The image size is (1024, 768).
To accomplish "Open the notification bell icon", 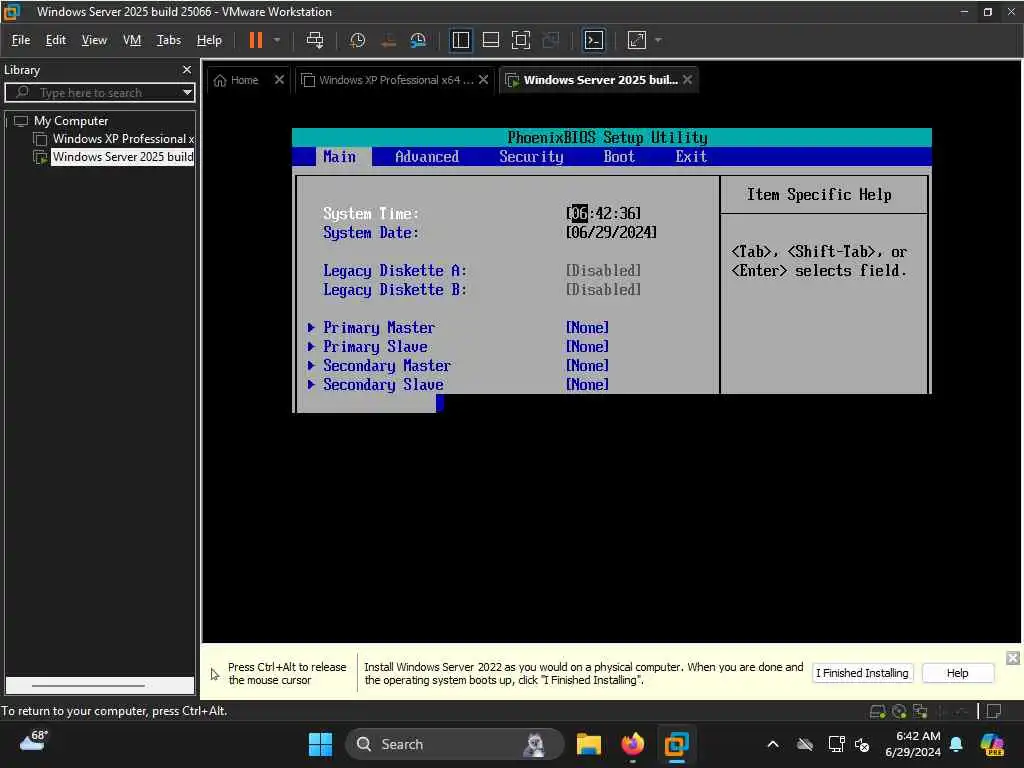I will pyautogui.click(x=956, y=744).
